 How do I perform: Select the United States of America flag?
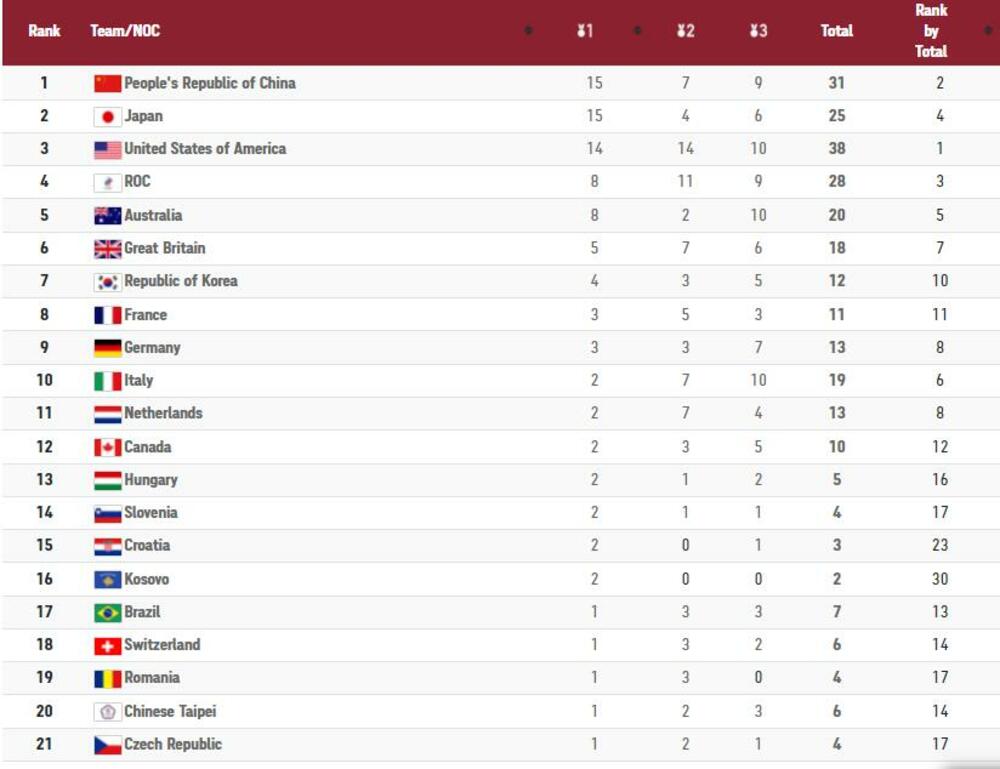[x=107, y=149]
